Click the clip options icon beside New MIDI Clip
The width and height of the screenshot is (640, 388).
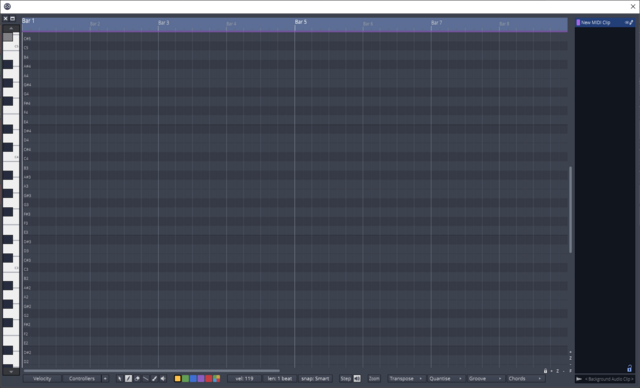(x=629, y=22)
